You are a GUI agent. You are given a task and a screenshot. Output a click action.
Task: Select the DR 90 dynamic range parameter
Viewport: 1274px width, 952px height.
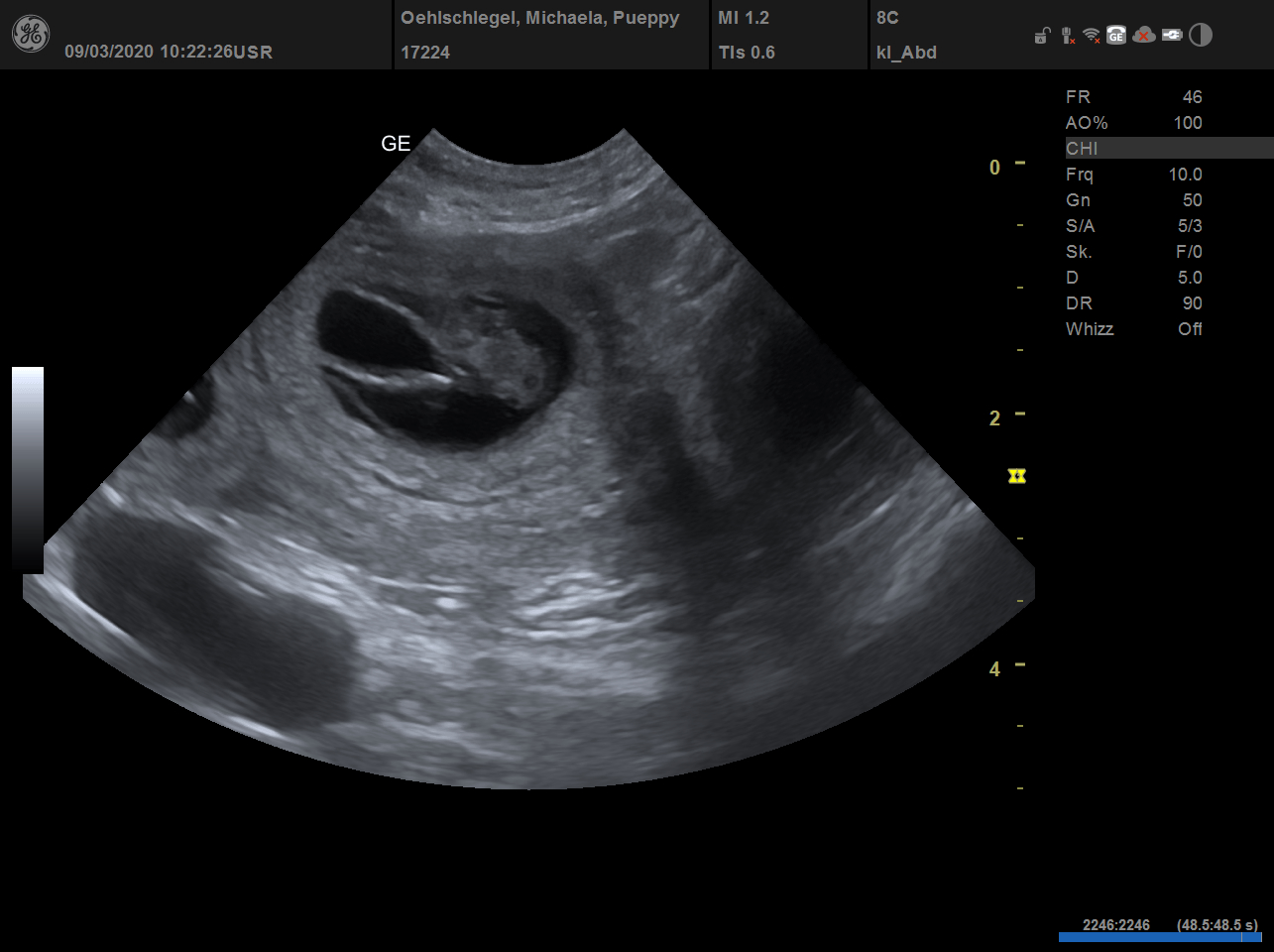(x=1133, y=303)
